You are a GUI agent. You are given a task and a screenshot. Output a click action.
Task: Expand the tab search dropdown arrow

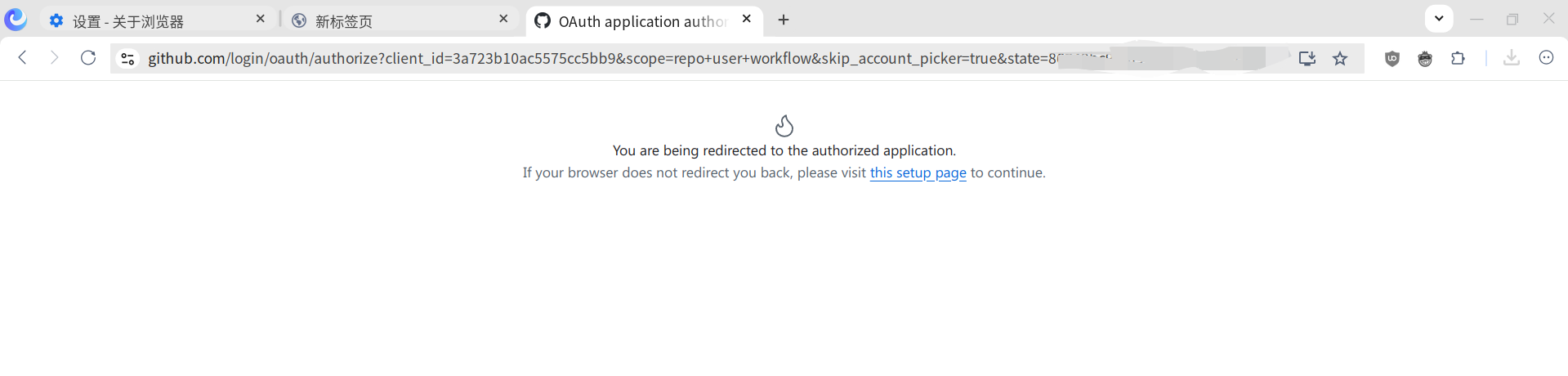pyautogui.click(x=1439, y=18)
